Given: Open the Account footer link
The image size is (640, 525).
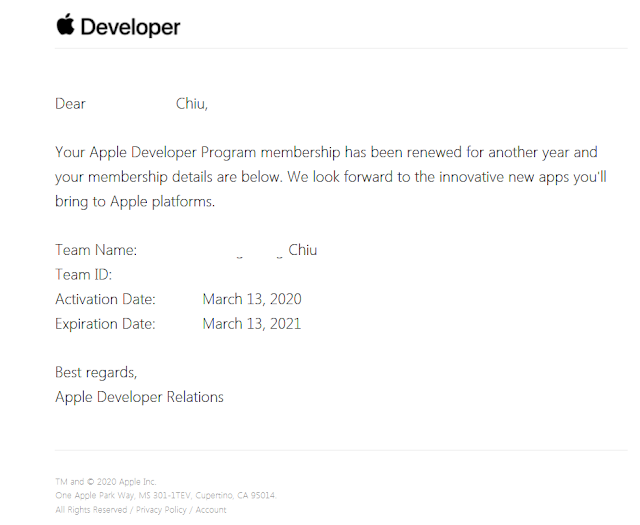Looking at the screenshot, I should click(211, 509).
